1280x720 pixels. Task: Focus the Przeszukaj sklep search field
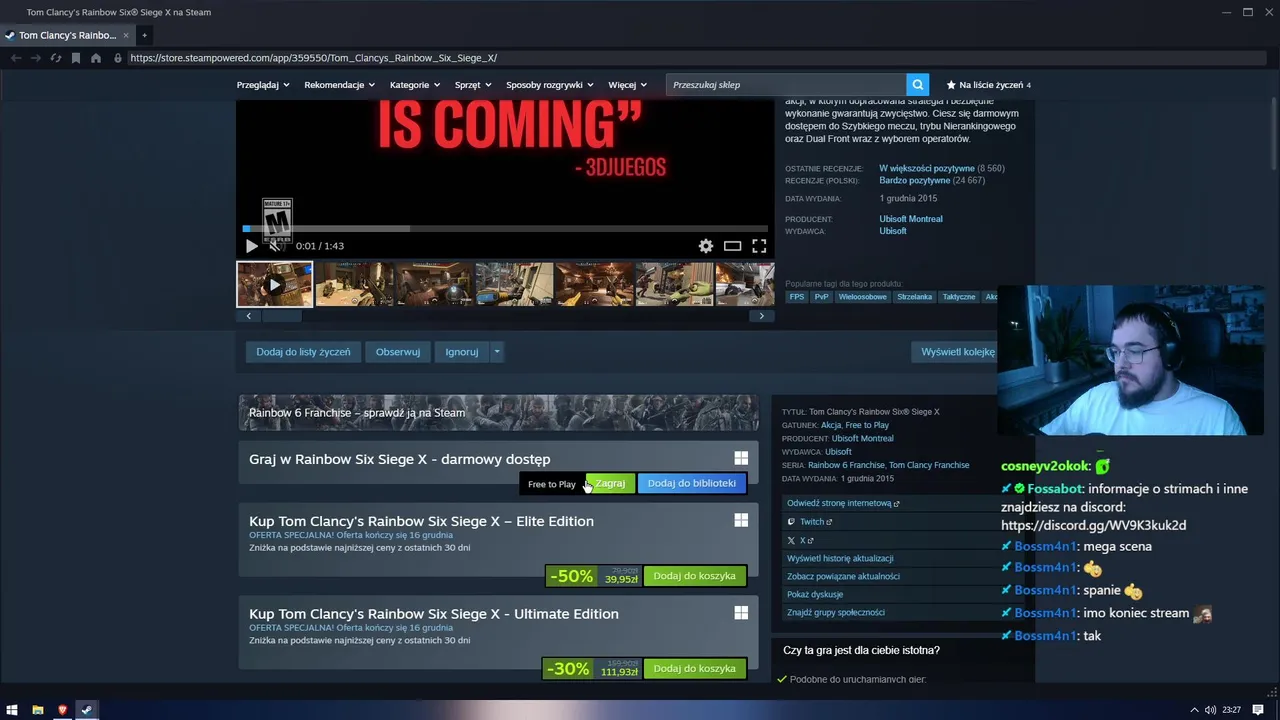(x=786, y=85)
